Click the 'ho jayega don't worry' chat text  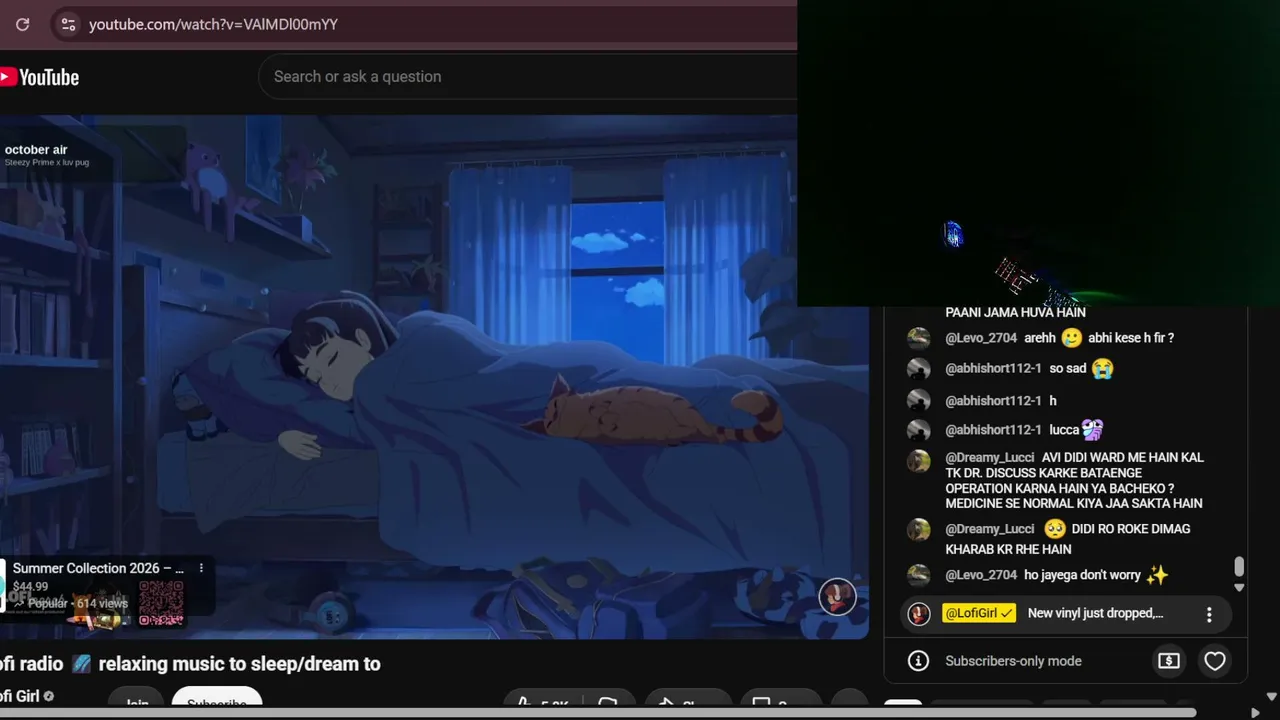coord(1082,575)
